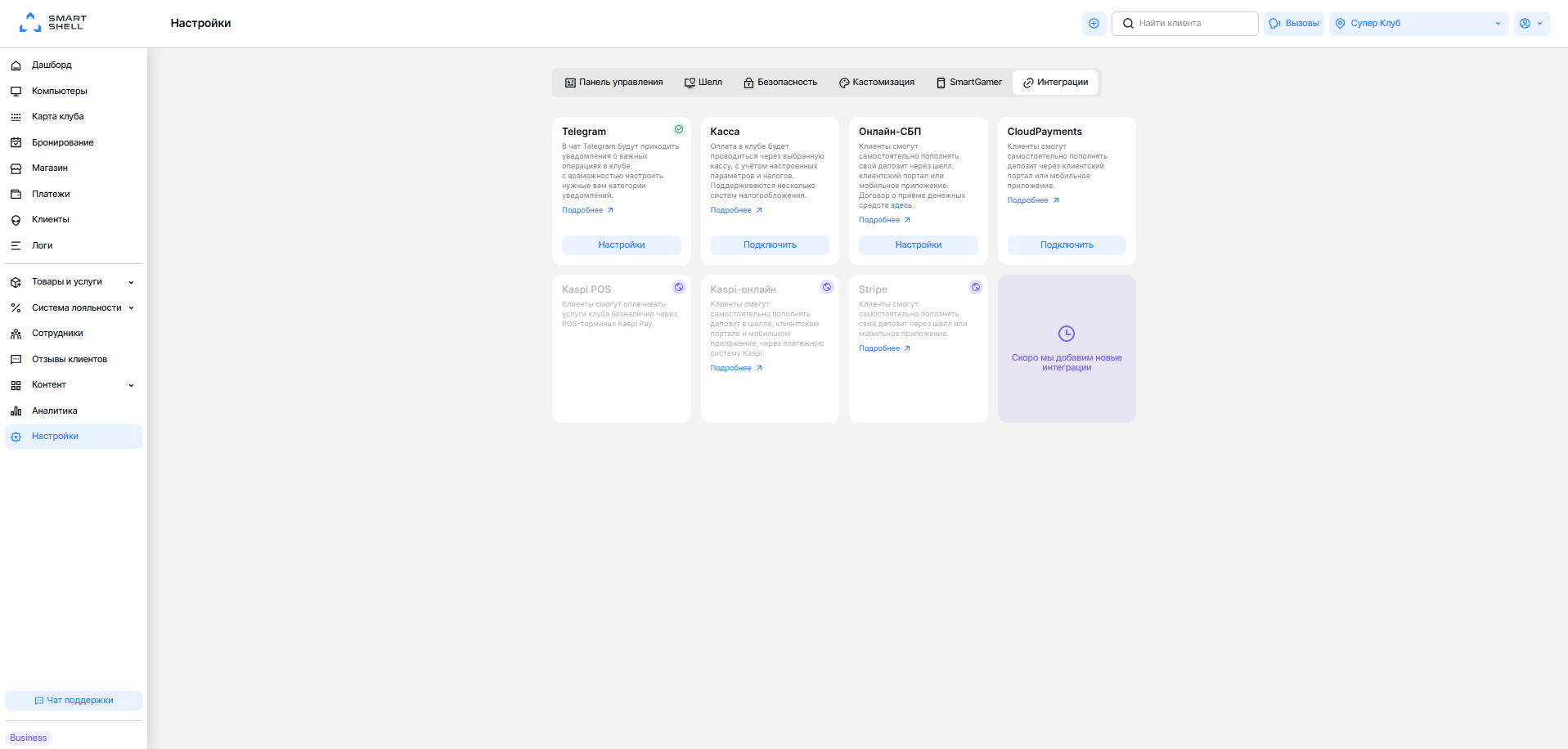
Task: Expand the Товары и услуги chevron
Action: (131, 283)
